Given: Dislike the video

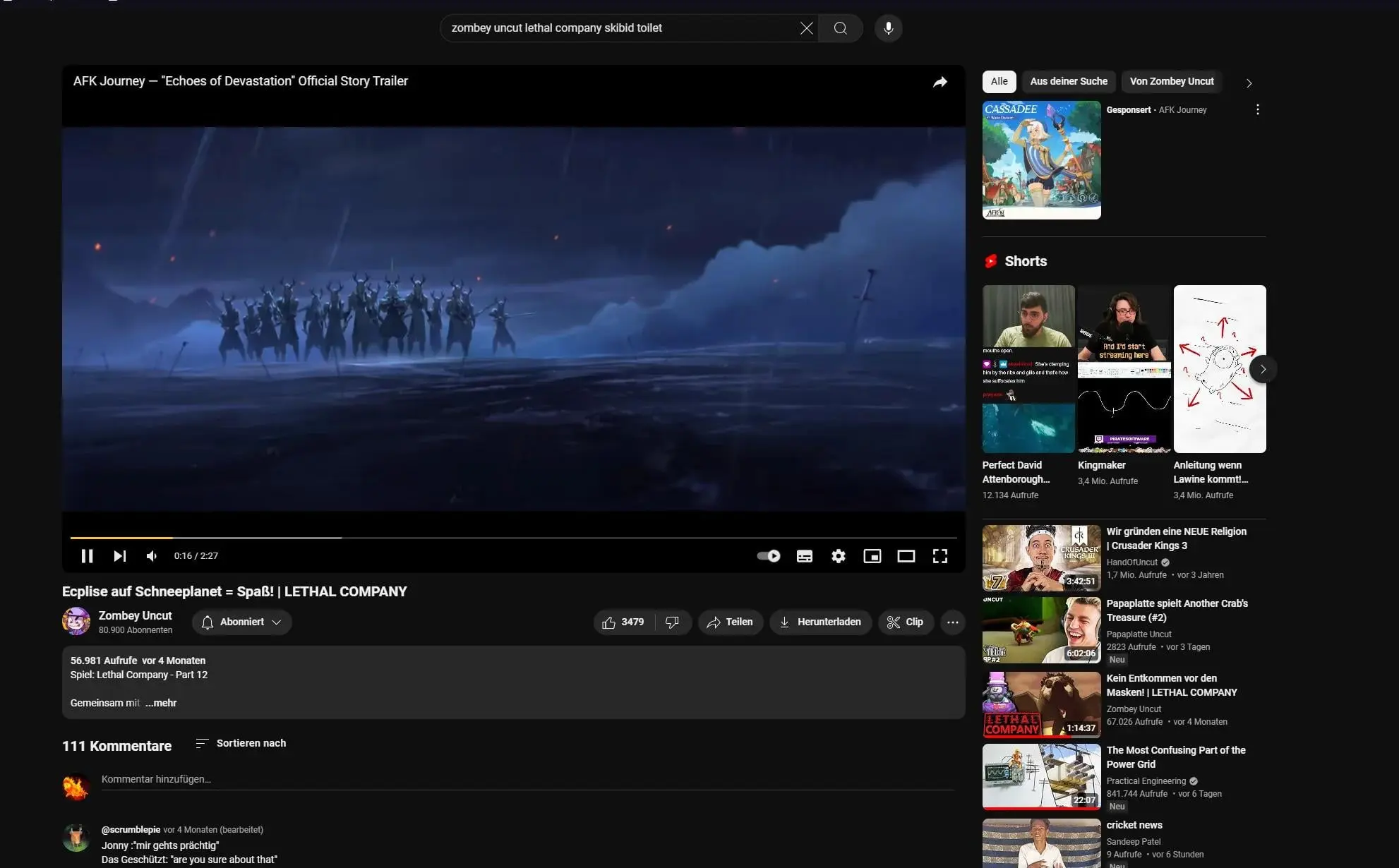Looking at the screenshot, I should [x=673, y=622].
